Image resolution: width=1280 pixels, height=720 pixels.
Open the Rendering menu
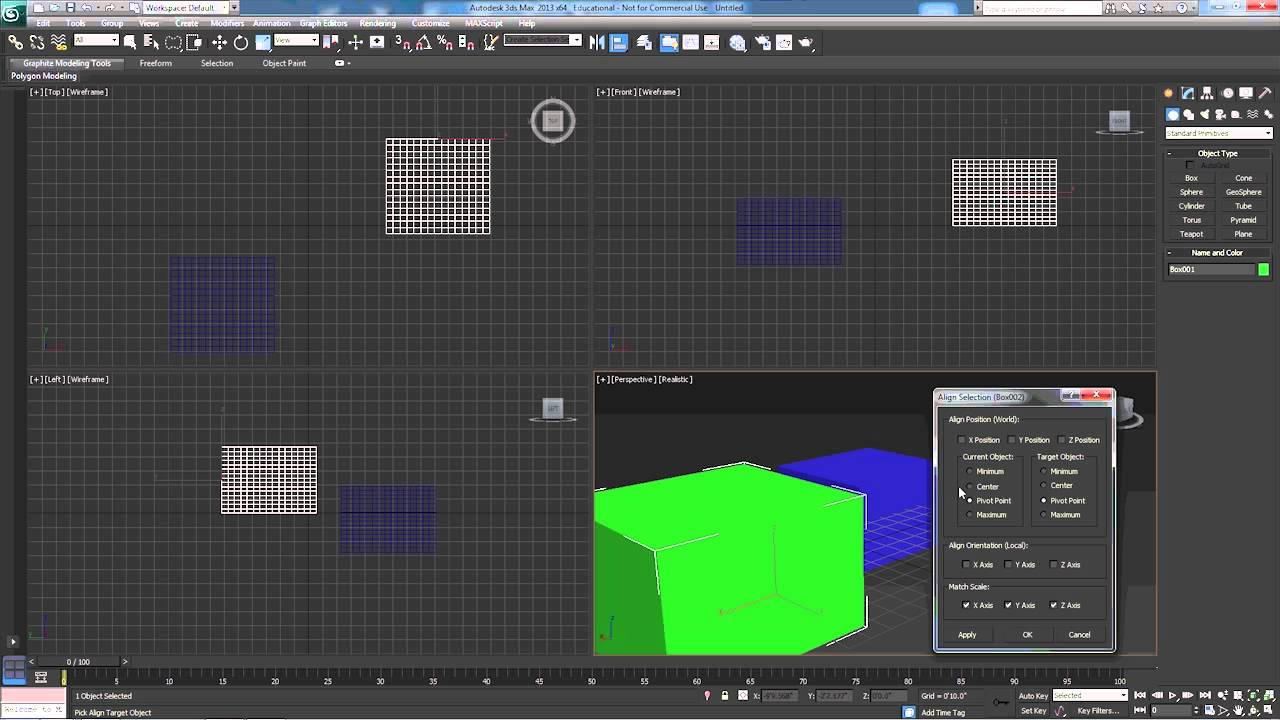click(x=377, y=23)
